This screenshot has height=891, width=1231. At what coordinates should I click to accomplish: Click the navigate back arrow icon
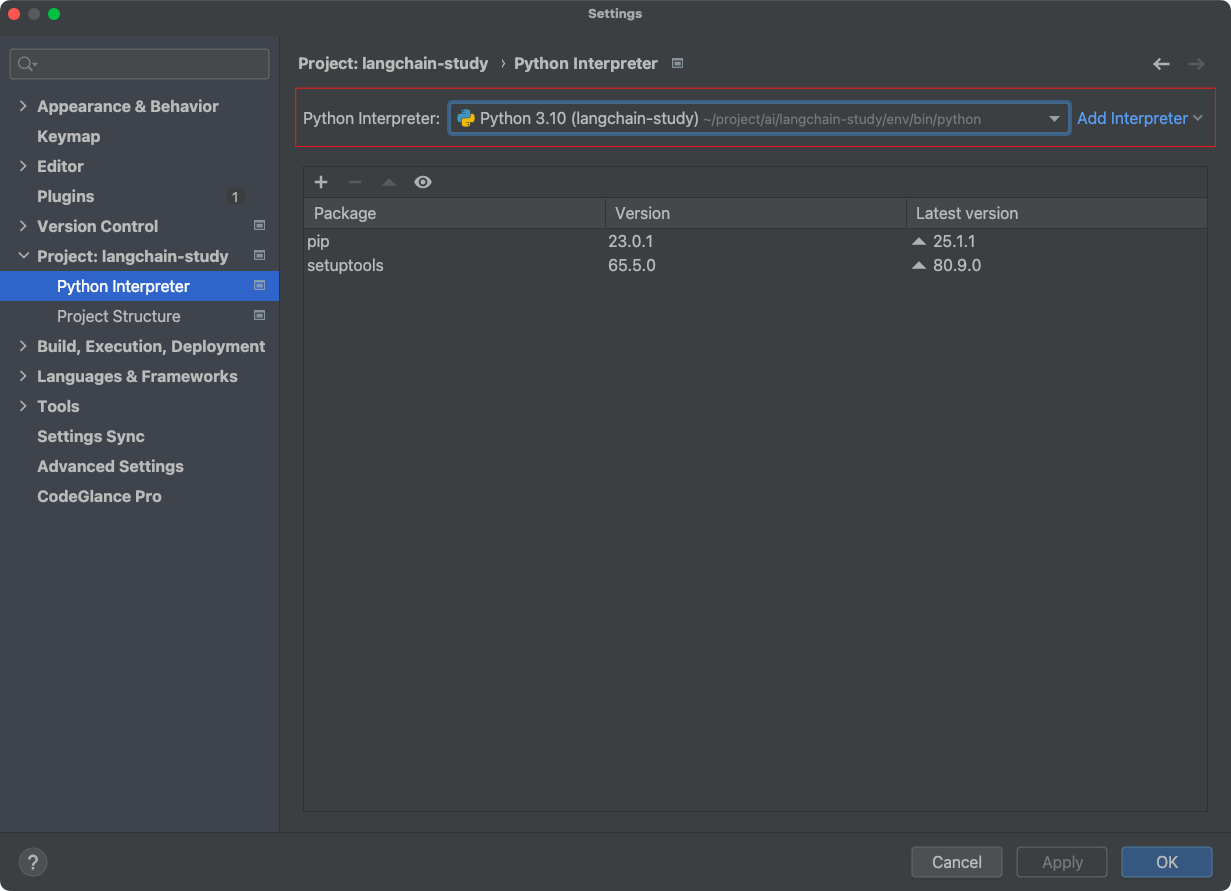click(x=1160, y=63)
